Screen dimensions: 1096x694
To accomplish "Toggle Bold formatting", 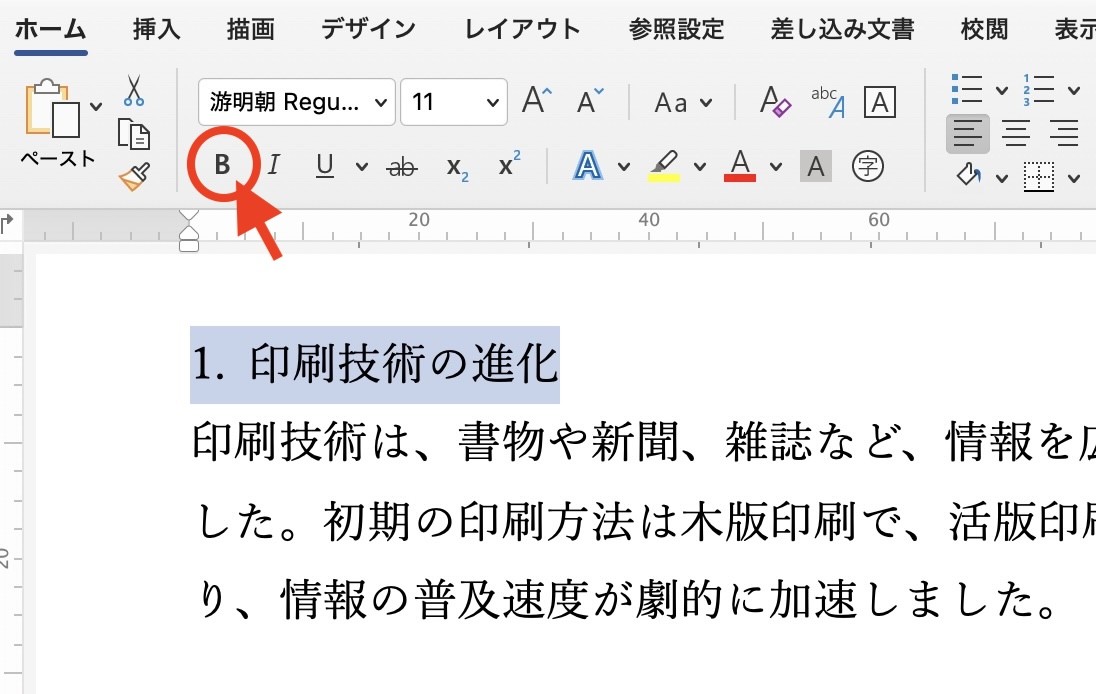I will point(222,165).
